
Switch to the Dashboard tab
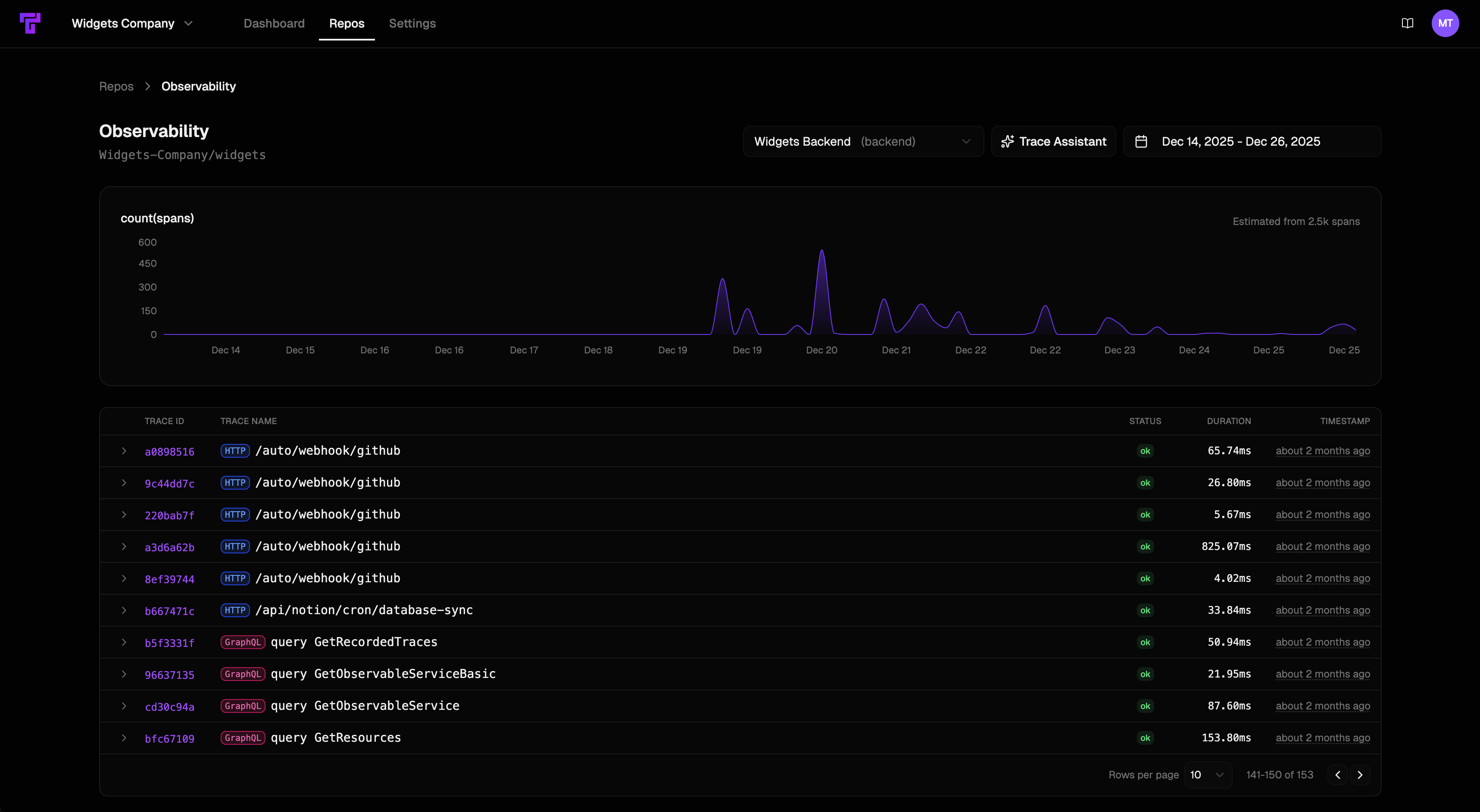click(x=274, y=24)
